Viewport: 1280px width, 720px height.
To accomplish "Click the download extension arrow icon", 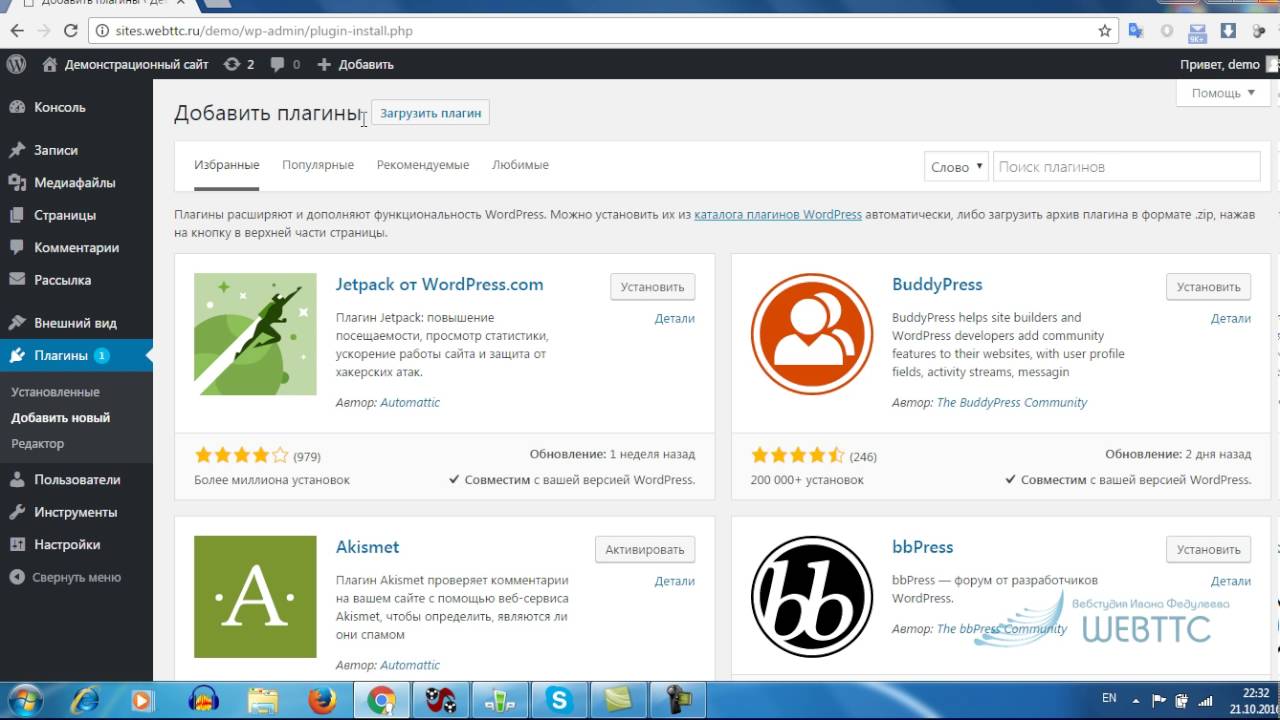I will tap(1229, 31).
